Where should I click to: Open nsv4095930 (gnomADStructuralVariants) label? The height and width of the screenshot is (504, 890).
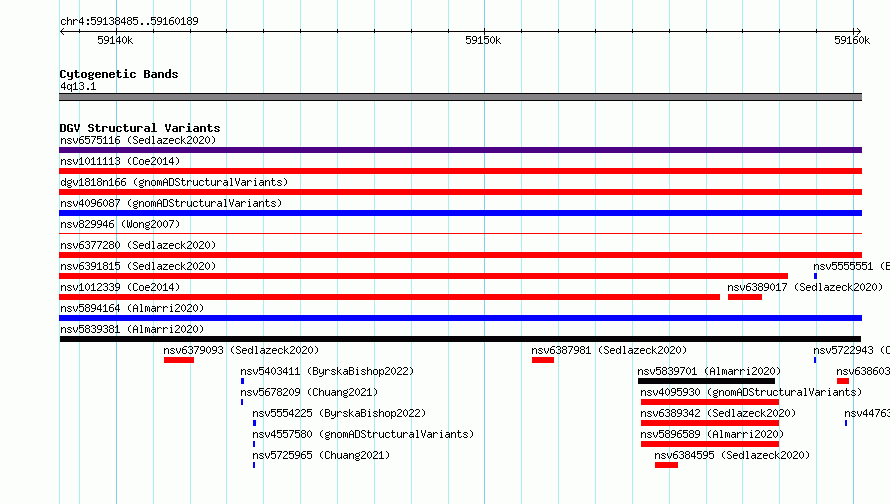(751, 392)
